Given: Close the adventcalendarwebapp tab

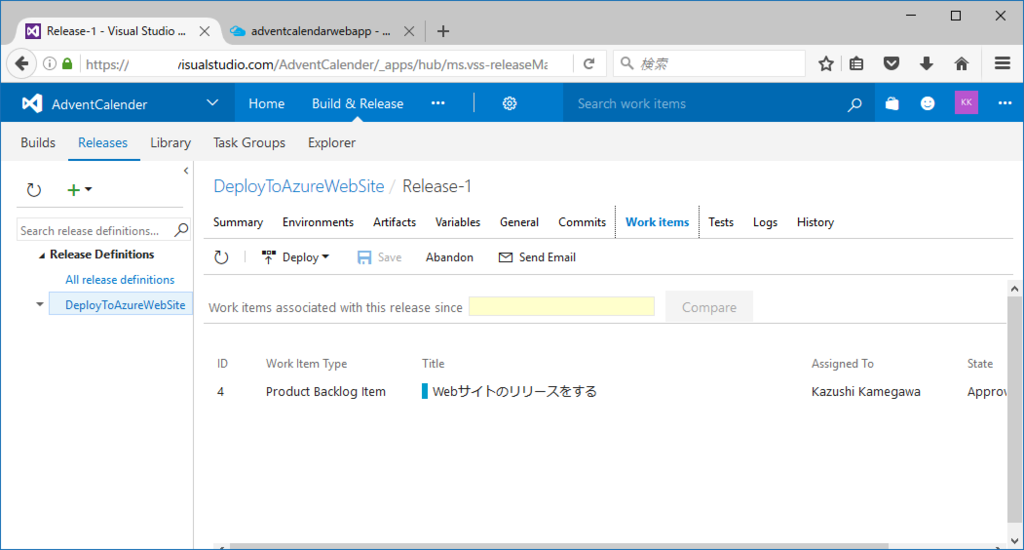Looking at the screenshot, I should click(409, 31).
